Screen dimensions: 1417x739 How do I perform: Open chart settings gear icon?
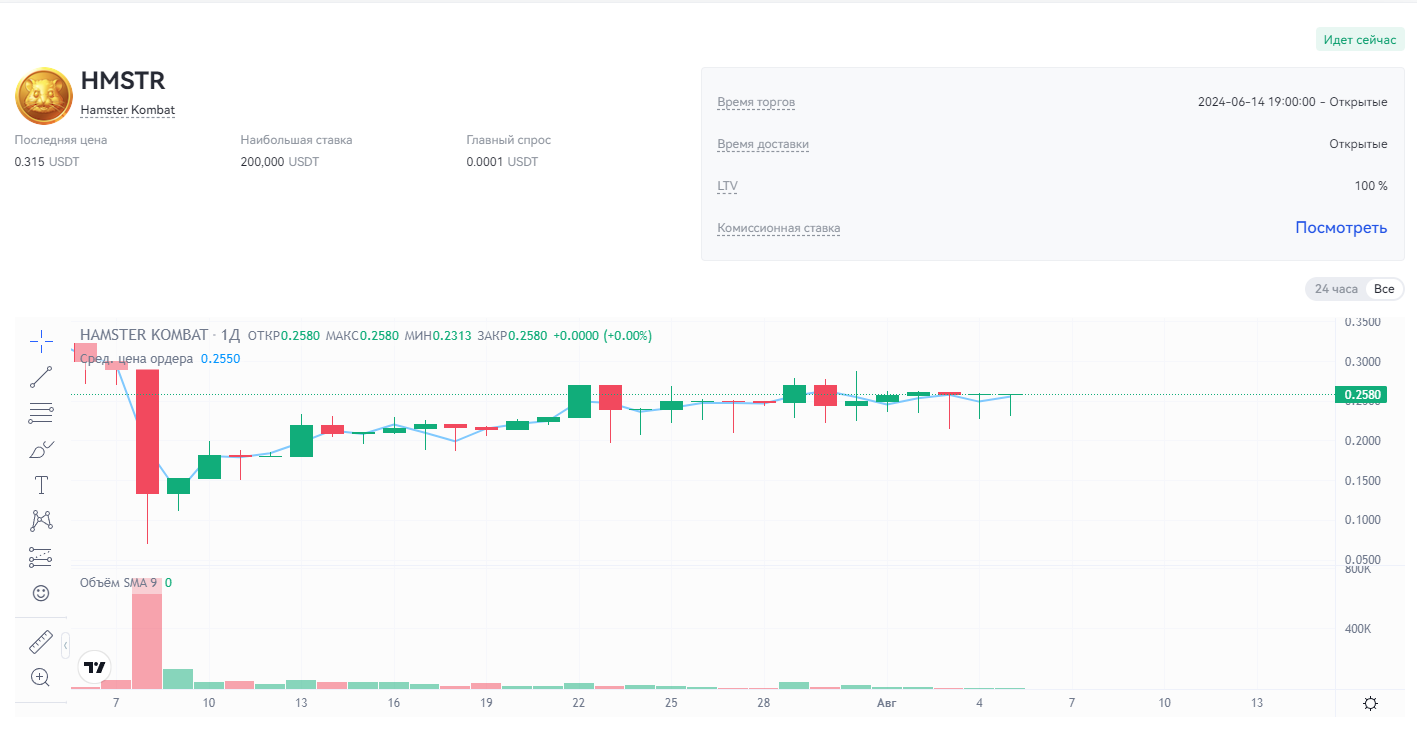tap(1371, 704)
